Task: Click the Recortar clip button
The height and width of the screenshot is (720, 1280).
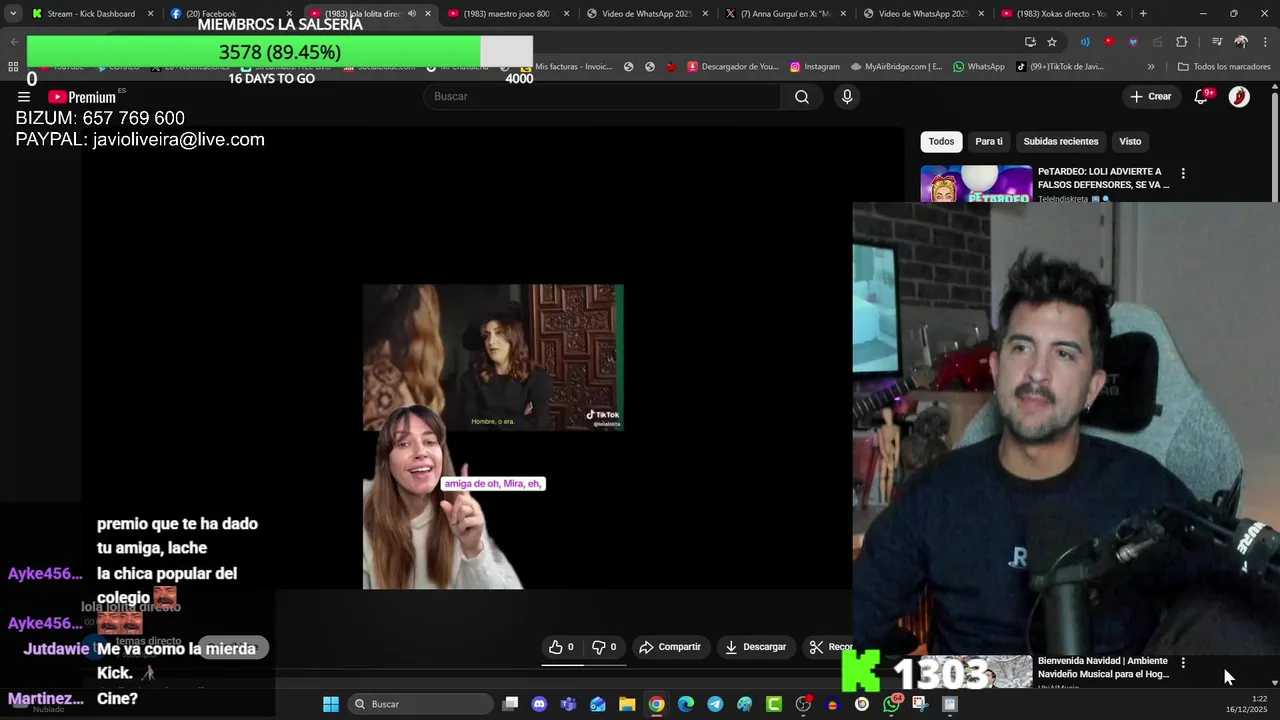Action: (x=829, y=647)
